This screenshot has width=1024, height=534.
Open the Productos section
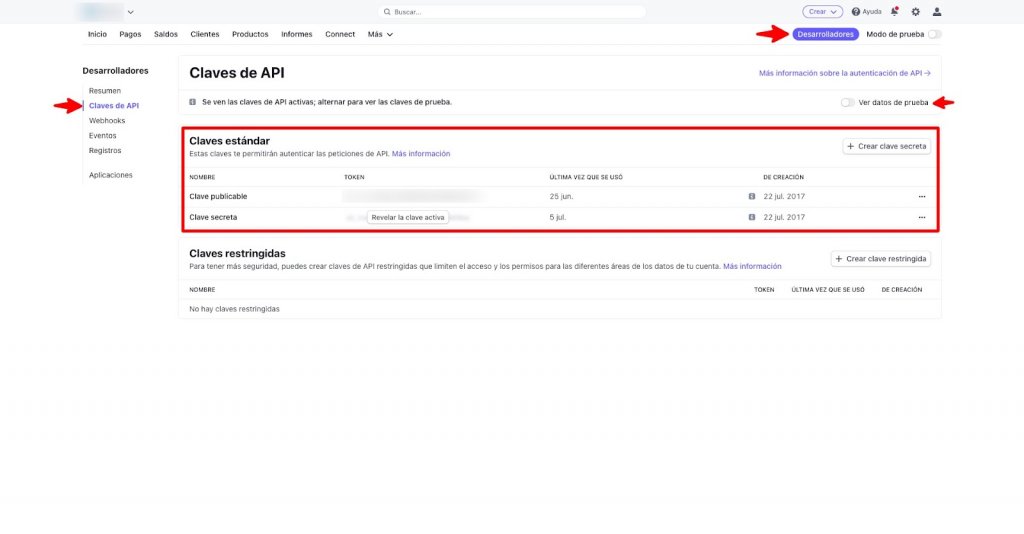pyautogui.click(x=250, y=34)
